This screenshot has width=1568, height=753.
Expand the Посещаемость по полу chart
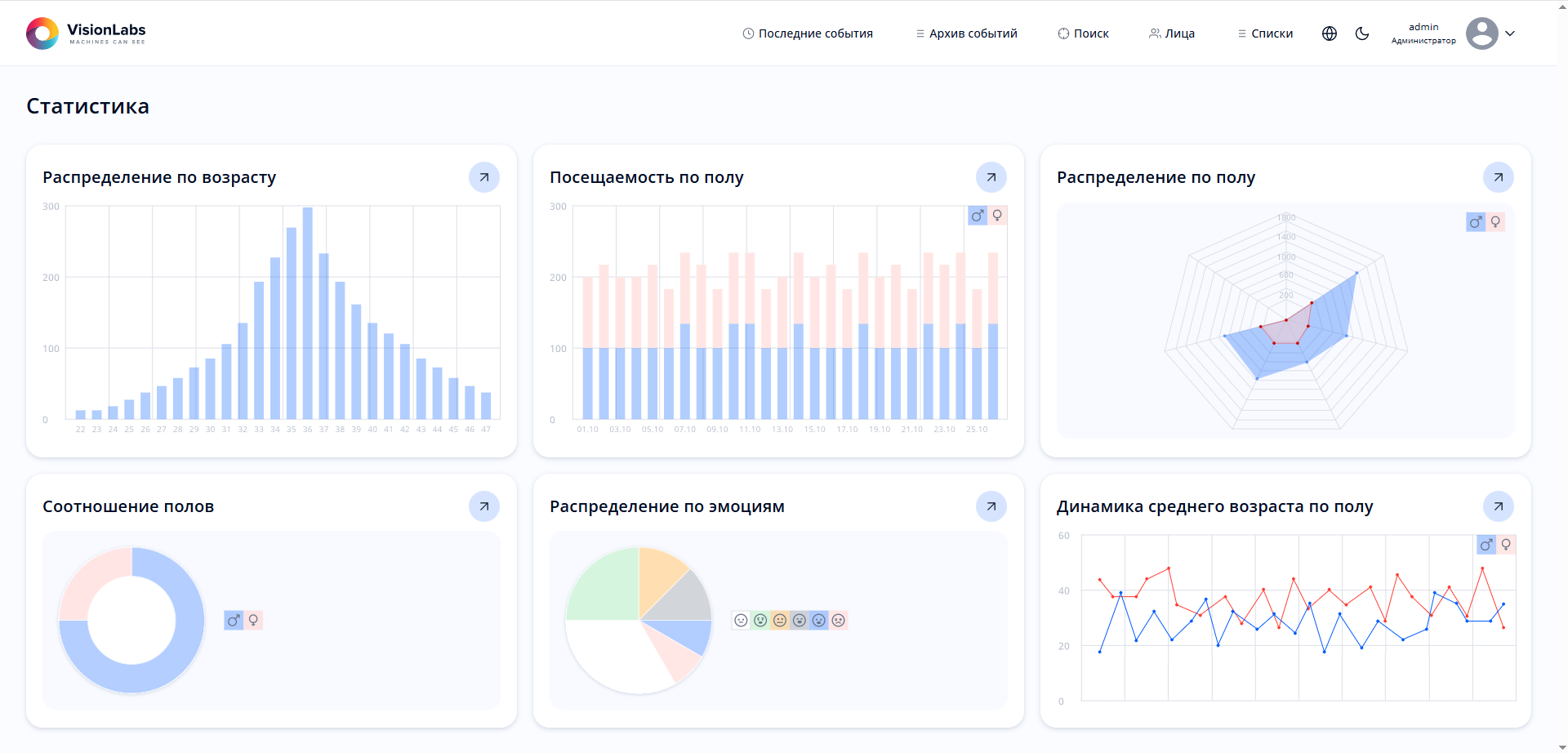point(991,177)
